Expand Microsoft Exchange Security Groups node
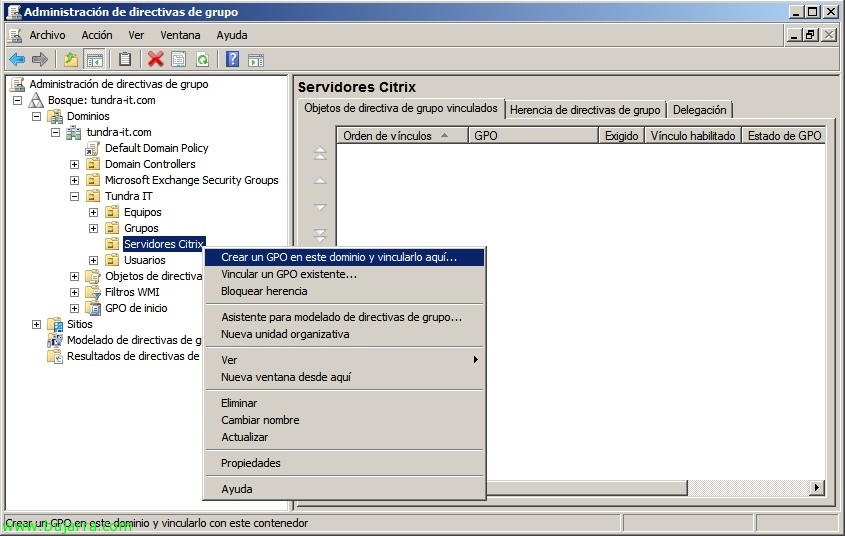Screen dimensions: 845x536 pos(74,180)
